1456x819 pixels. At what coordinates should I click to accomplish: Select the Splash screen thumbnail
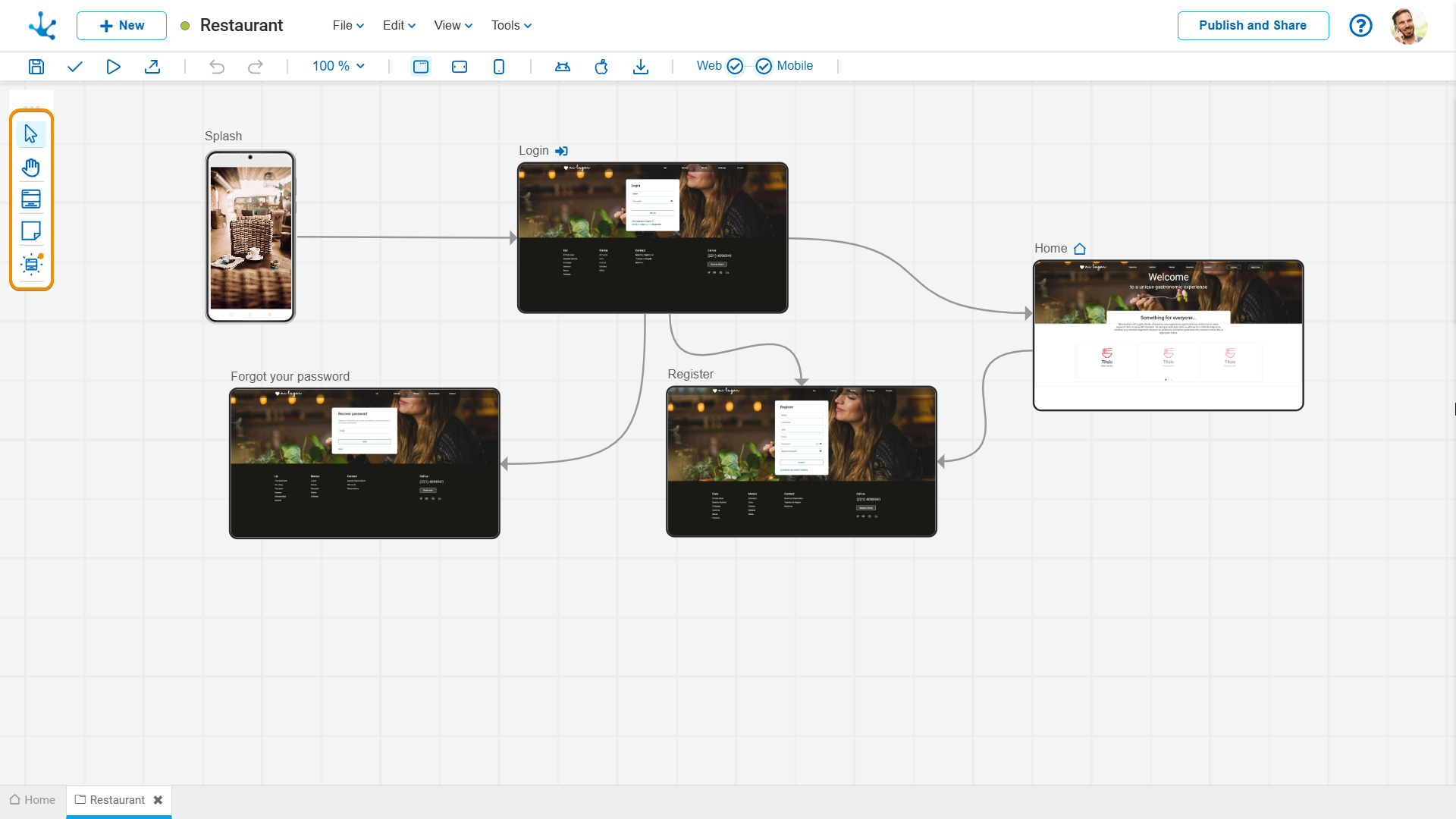click(x=250, y=237)
